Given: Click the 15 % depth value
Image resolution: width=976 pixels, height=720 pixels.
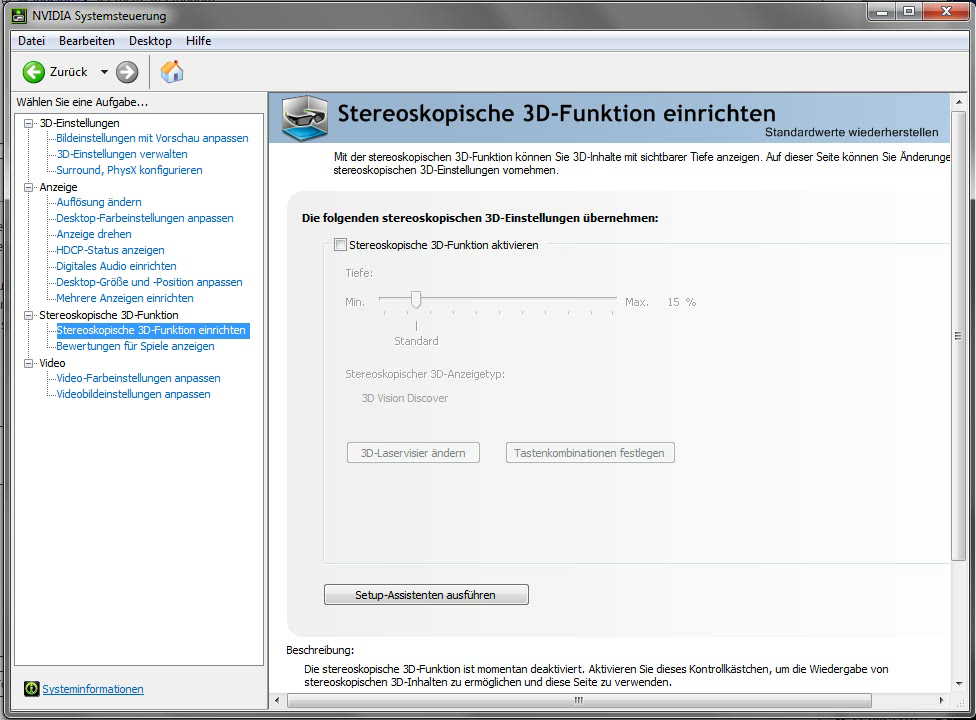Looking at the screenshot, I should pyautogui.click(x=682, y=302).
